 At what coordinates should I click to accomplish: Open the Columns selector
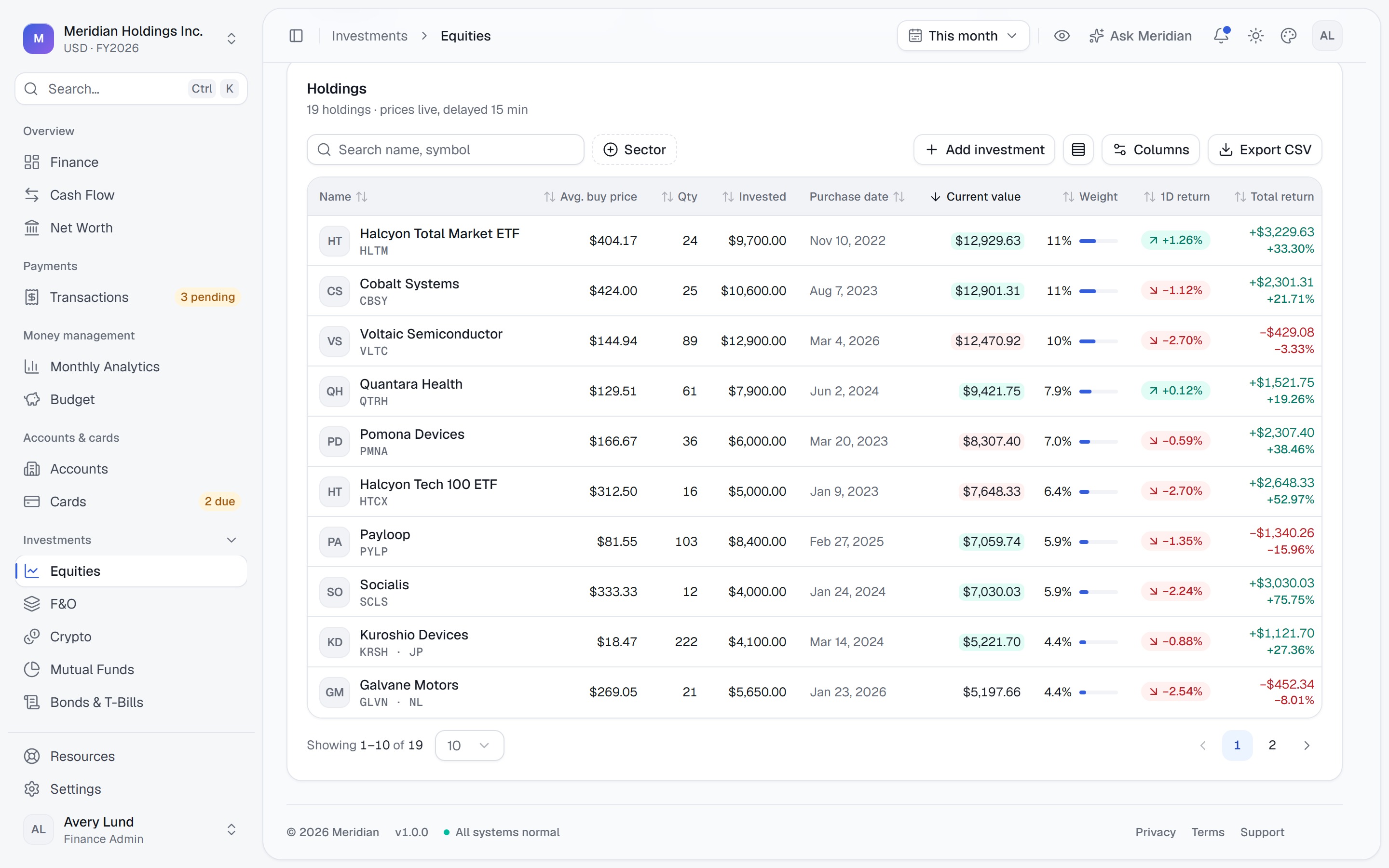click(x=1150, y=150)
